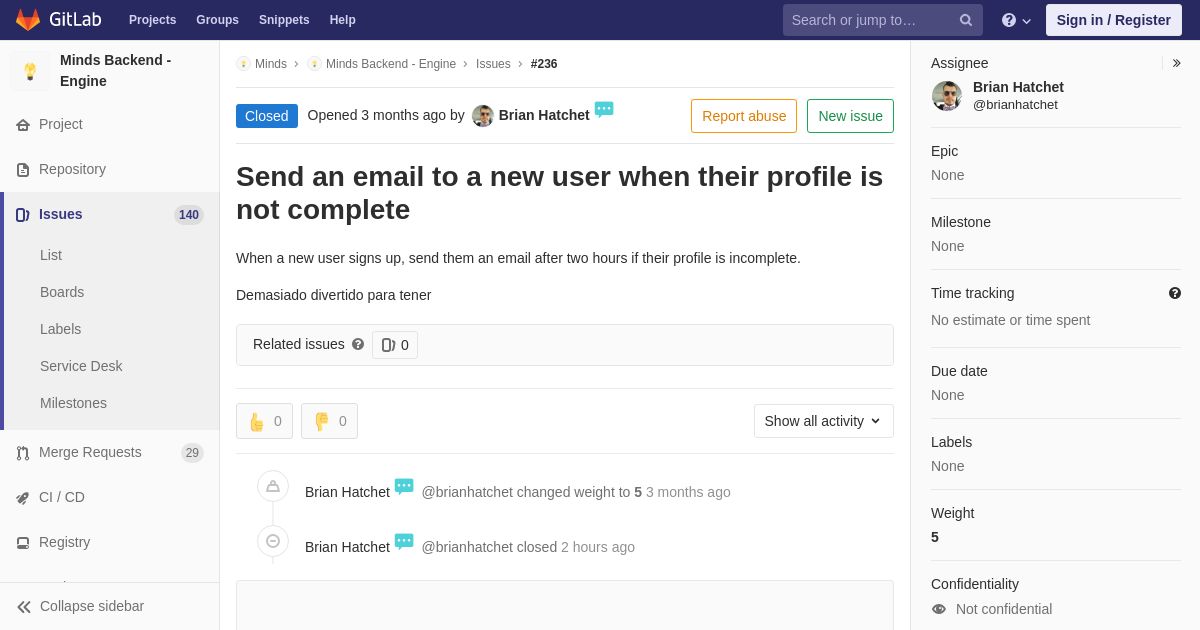The width and height of the screenshot is (1200, 630).
Task: Click the time tracking help icon
Action: pyautogui.click(x=1175, y=293)
